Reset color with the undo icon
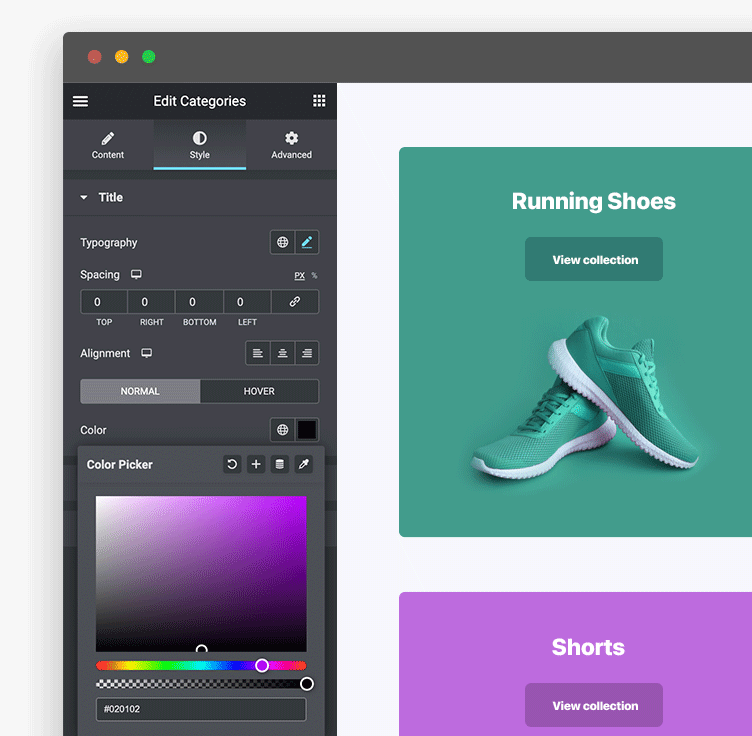Screen dimensions: 752x736 (x=232, y=464)
